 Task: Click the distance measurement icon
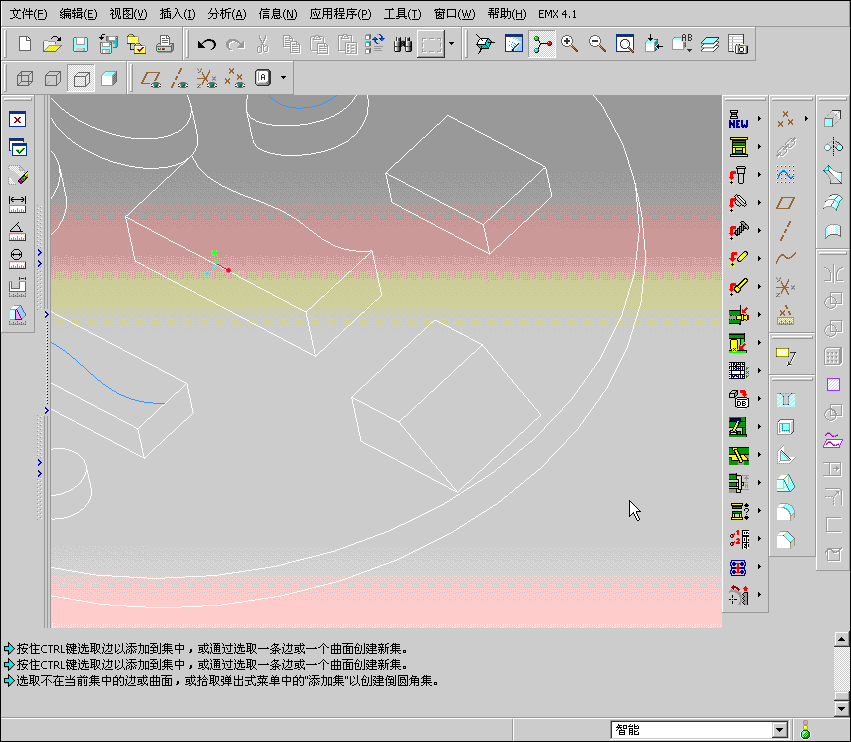tap(17, 203)
